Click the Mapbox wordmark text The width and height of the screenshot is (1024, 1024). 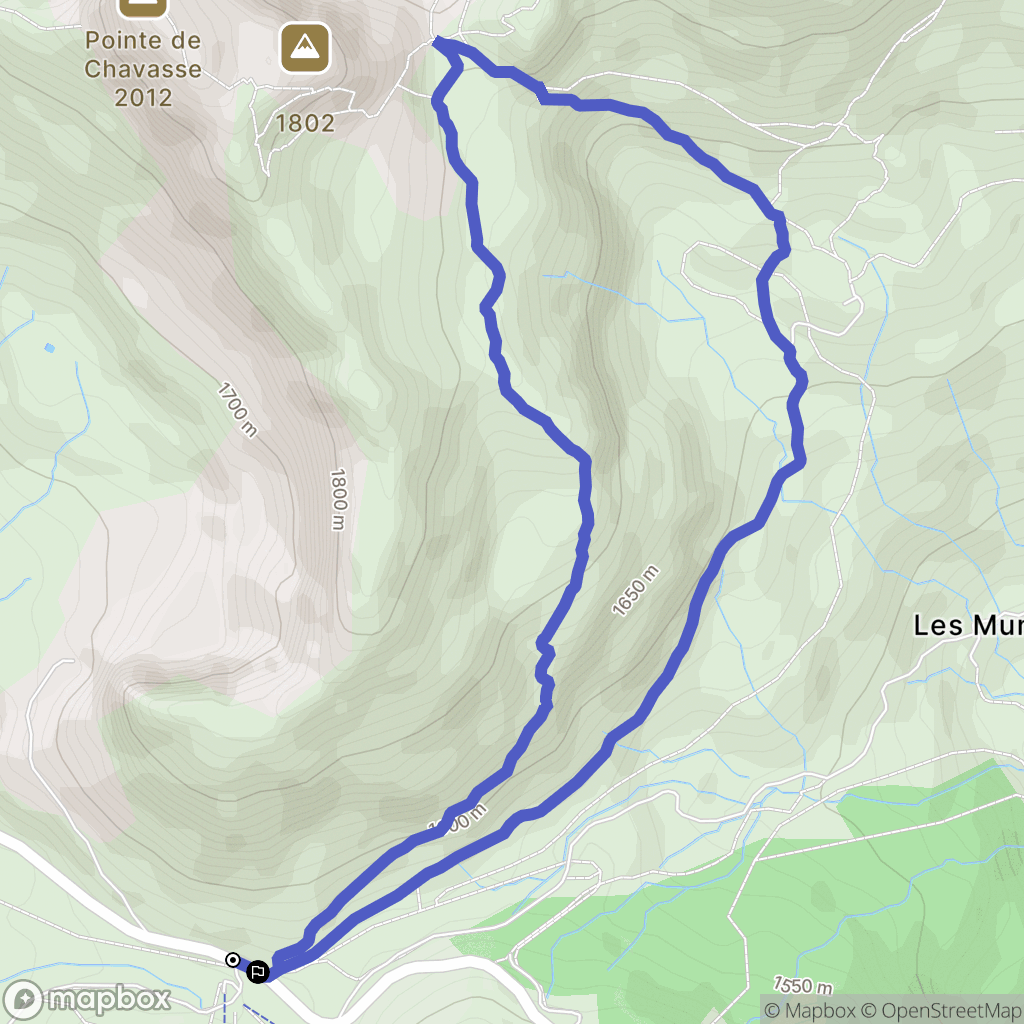109,999
